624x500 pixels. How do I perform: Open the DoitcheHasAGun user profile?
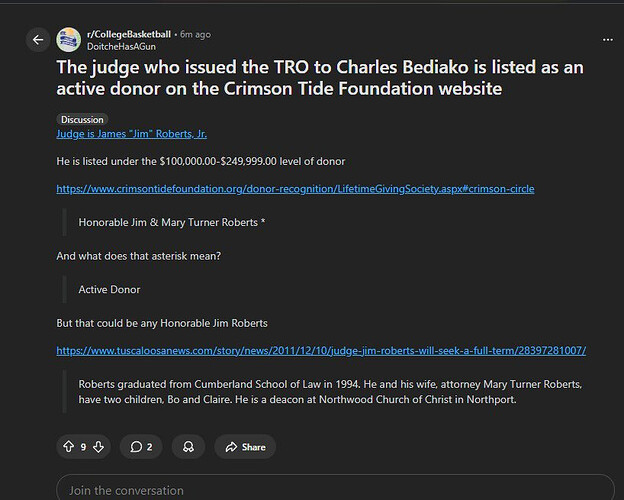pyautogui.click(x=124, y=47)
